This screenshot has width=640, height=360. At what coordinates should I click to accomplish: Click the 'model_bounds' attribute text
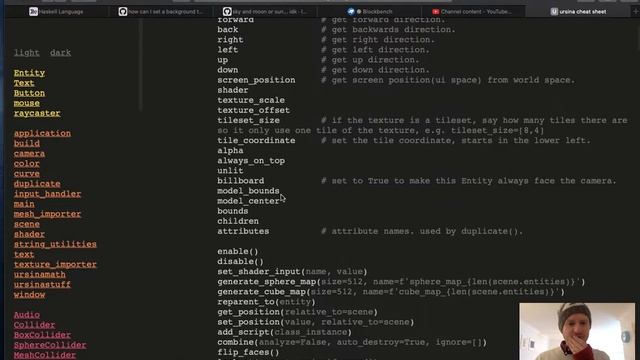[x=248, y=191]
